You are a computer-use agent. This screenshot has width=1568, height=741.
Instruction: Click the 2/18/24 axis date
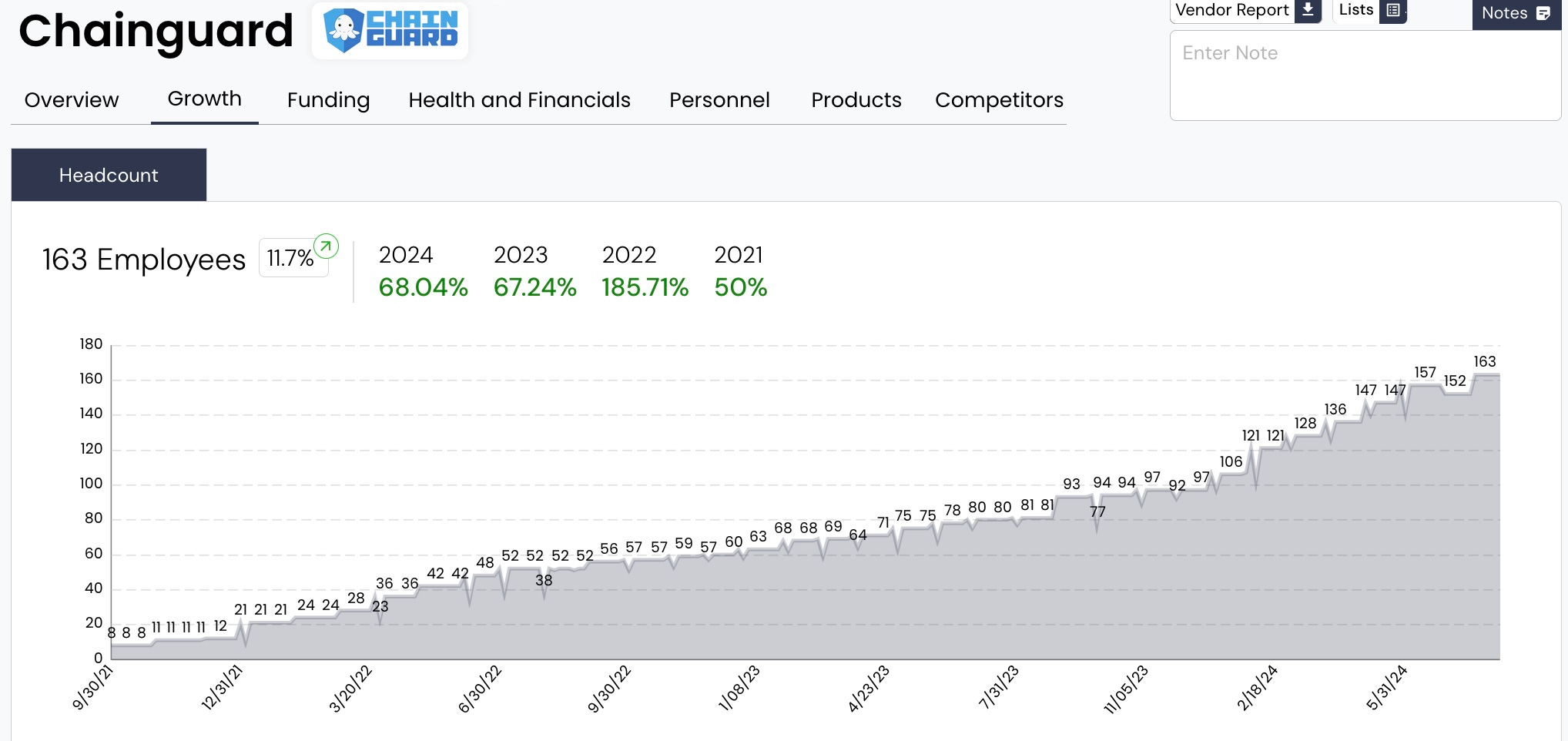[x=1257, y=688]
